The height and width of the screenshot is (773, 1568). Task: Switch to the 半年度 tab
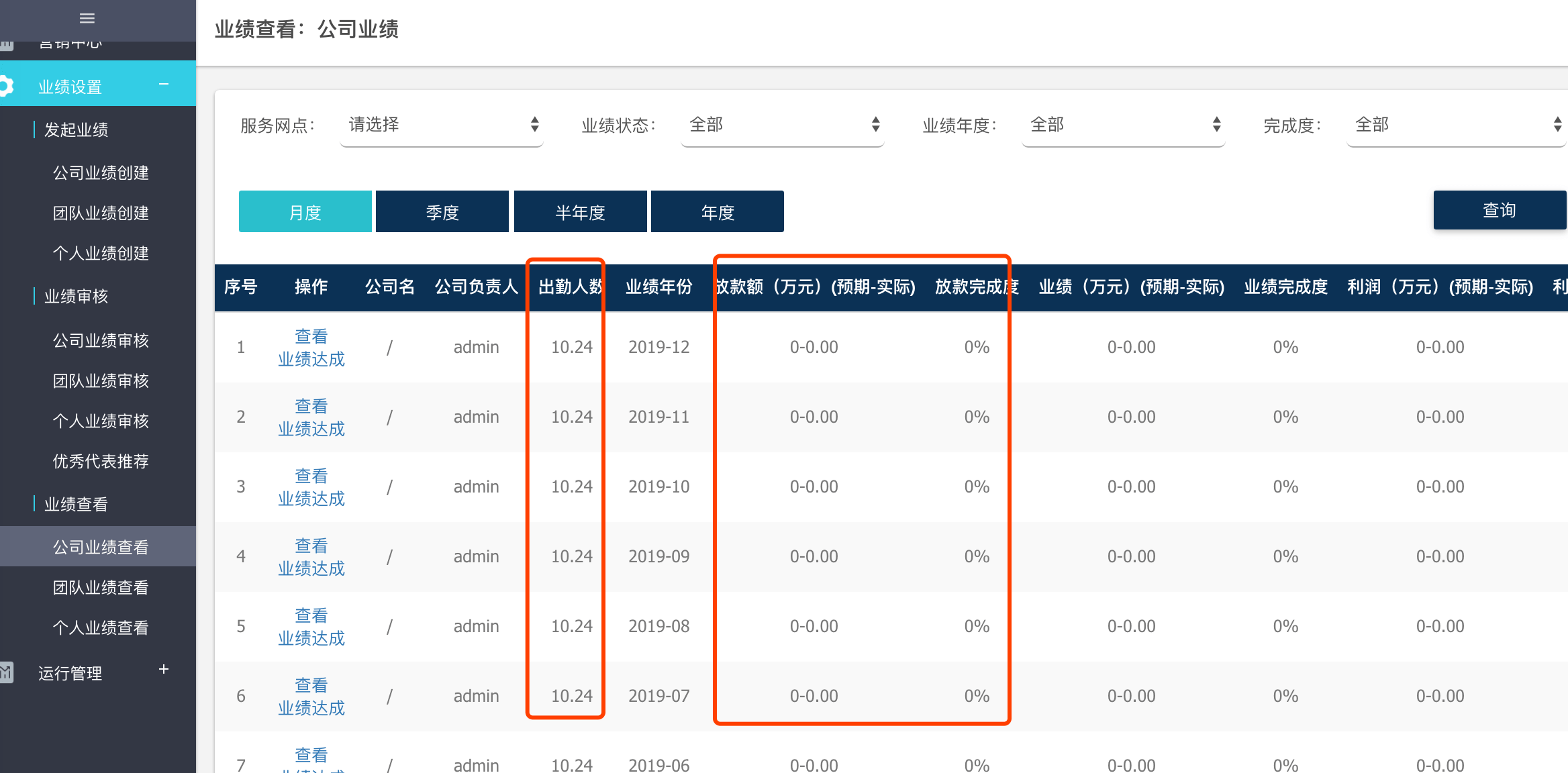(580, 211)
